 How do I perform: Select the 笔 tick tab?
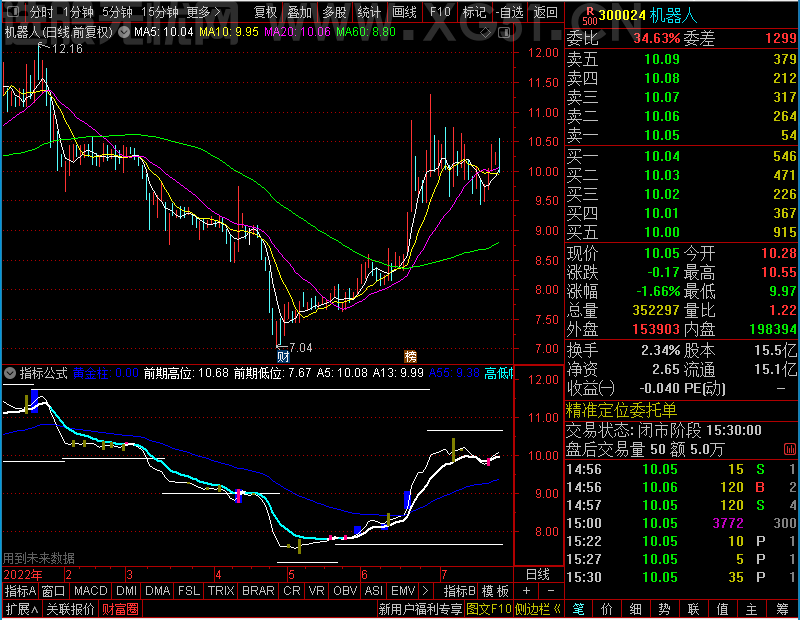tap(578, 609)
